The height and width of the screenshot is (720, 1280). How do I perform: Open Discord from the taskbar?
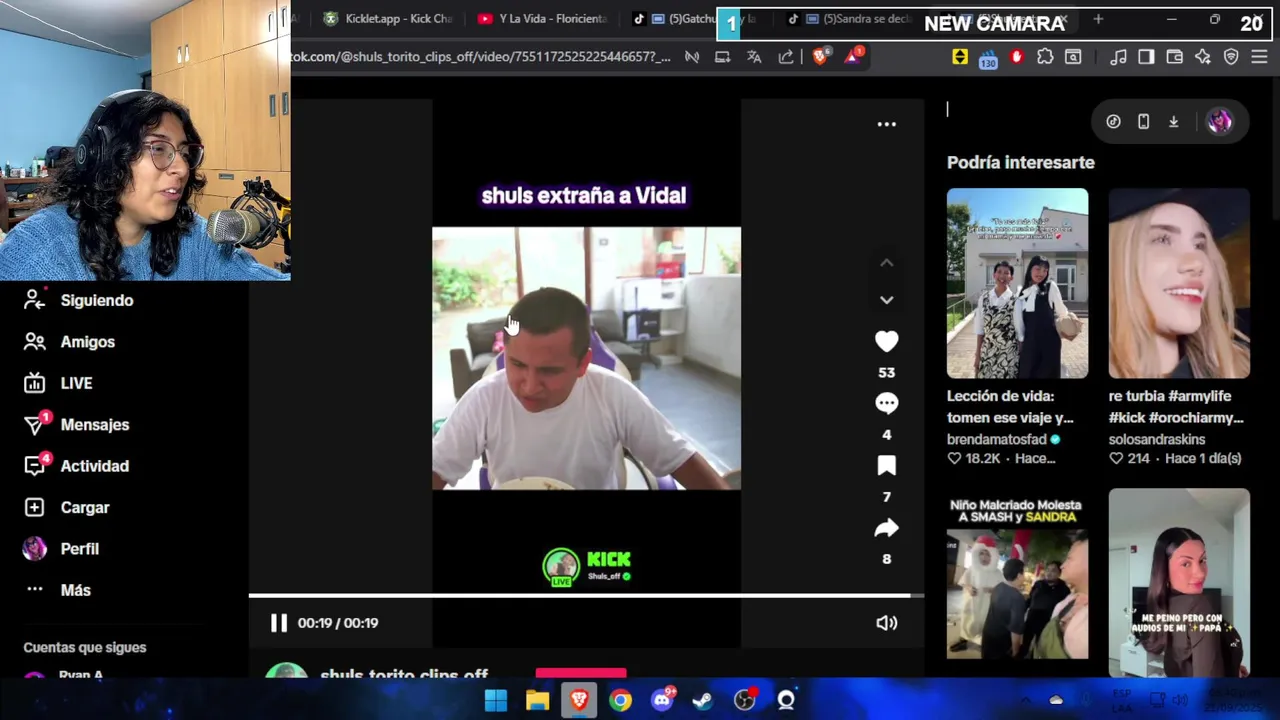coord(662,700)
